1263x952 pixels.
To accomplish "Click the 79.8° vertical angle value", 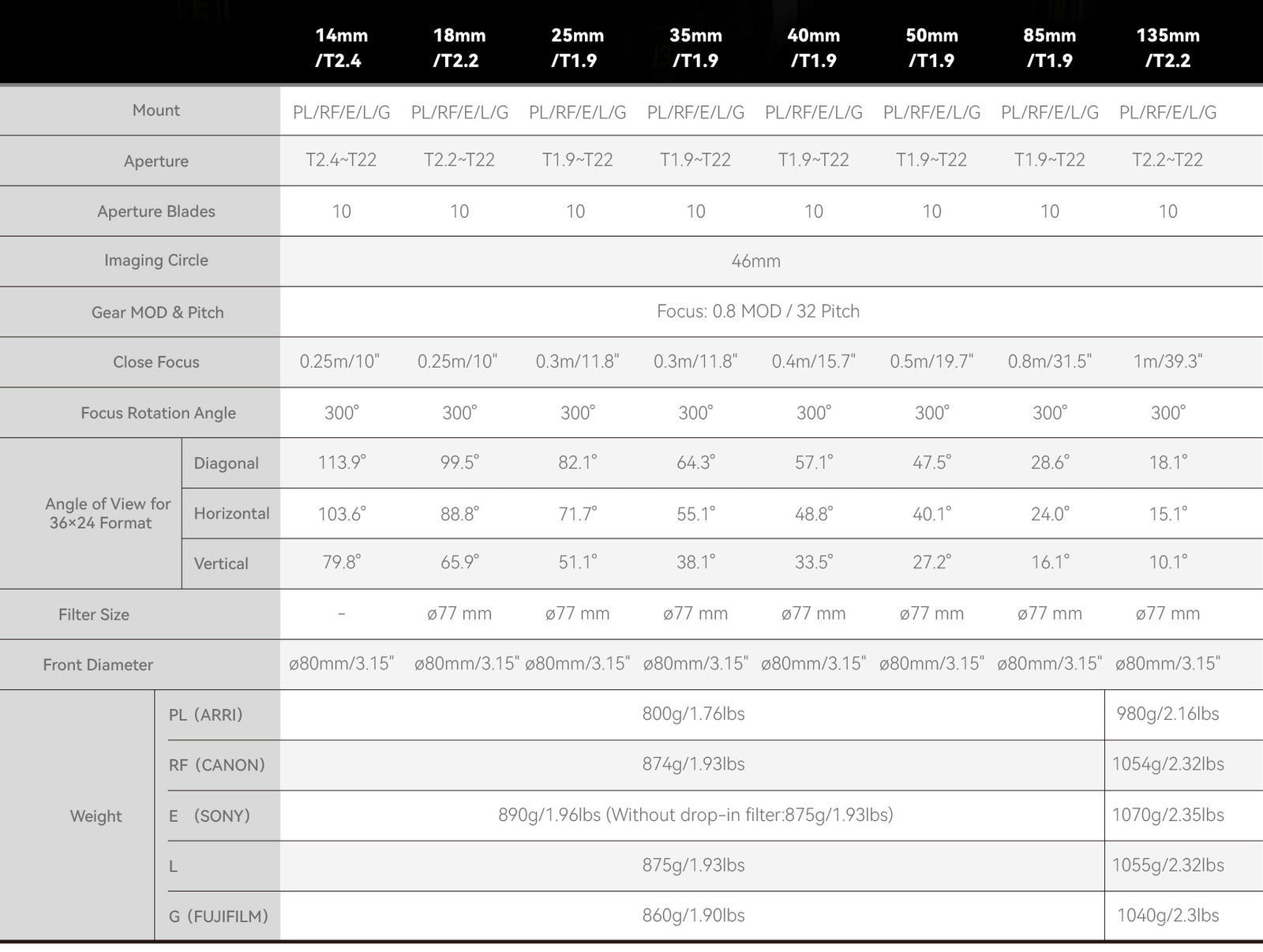I will pyautogui.click(x=342, y=562).
